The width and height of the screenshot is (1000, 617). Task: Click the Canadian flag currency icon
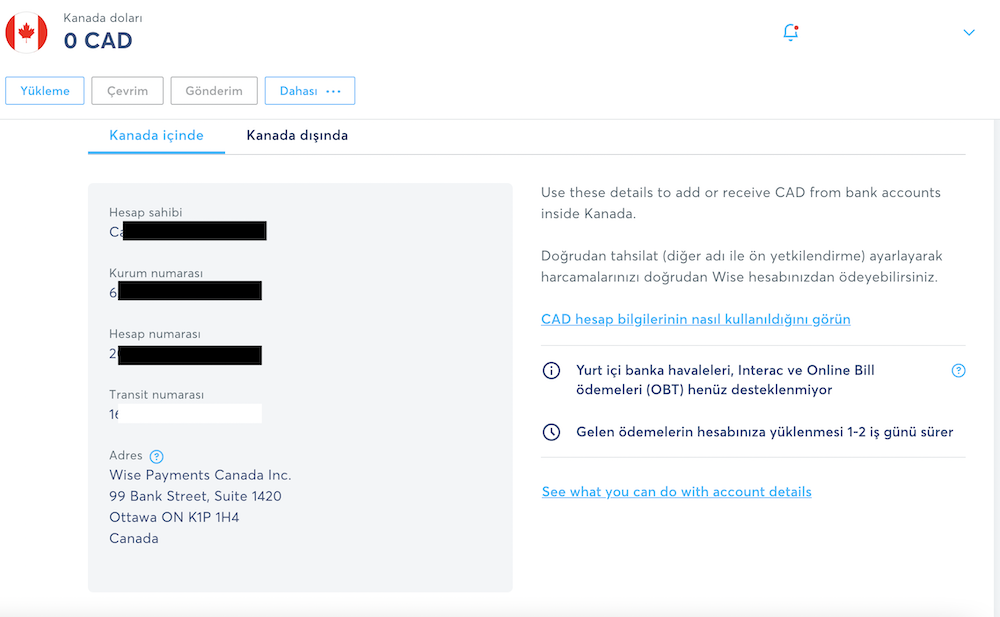pyautogui.click(x=26, y=32)
